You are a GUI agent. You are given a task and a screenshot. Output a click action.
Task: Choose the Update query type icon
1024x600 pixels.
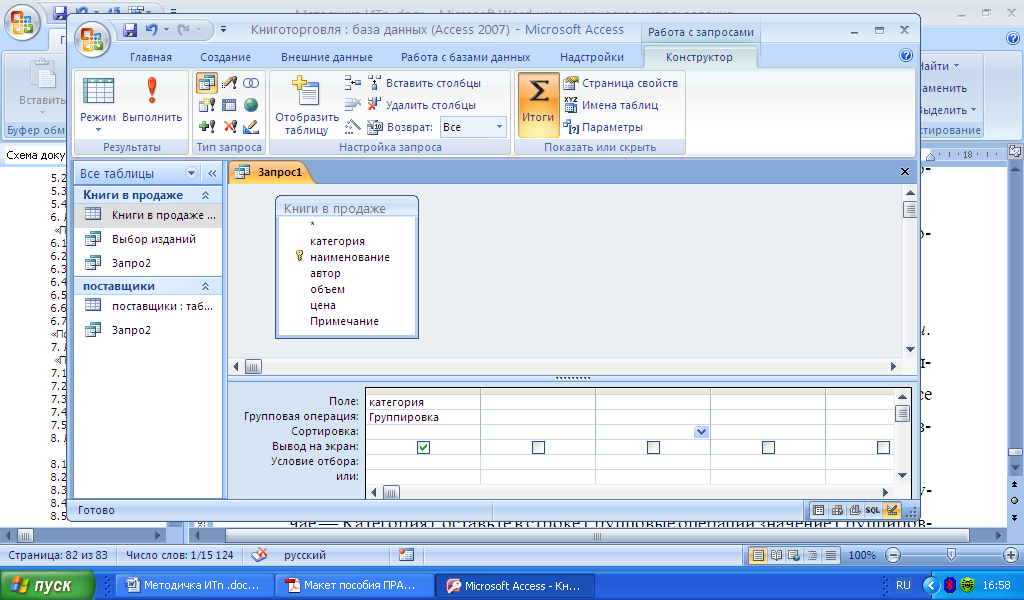click(x=229, y=83)
